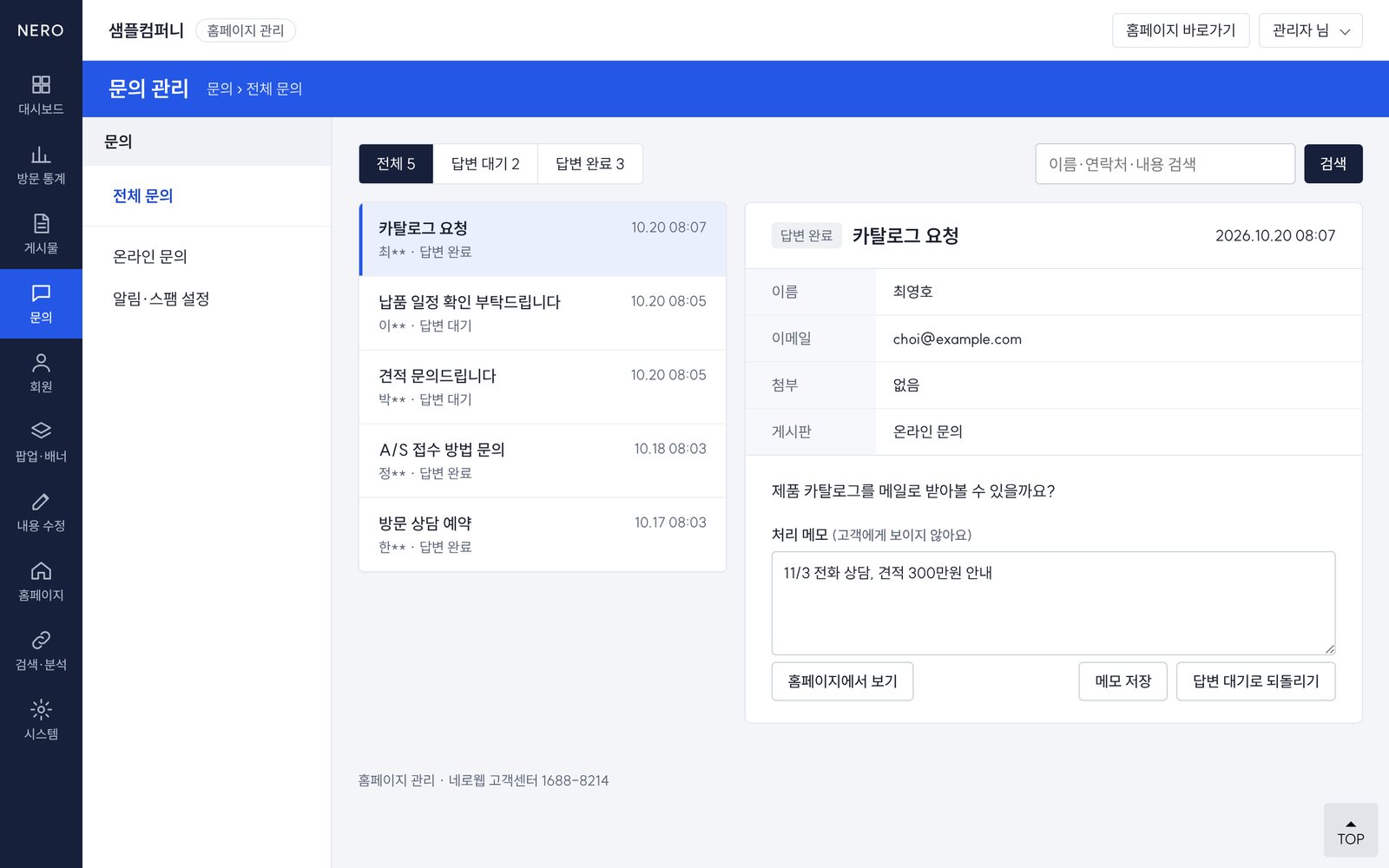Switch to the 답변 대기 2 tab
Image resolution: width=1389 pixels, height=868 pixels.
click(485, 164)
